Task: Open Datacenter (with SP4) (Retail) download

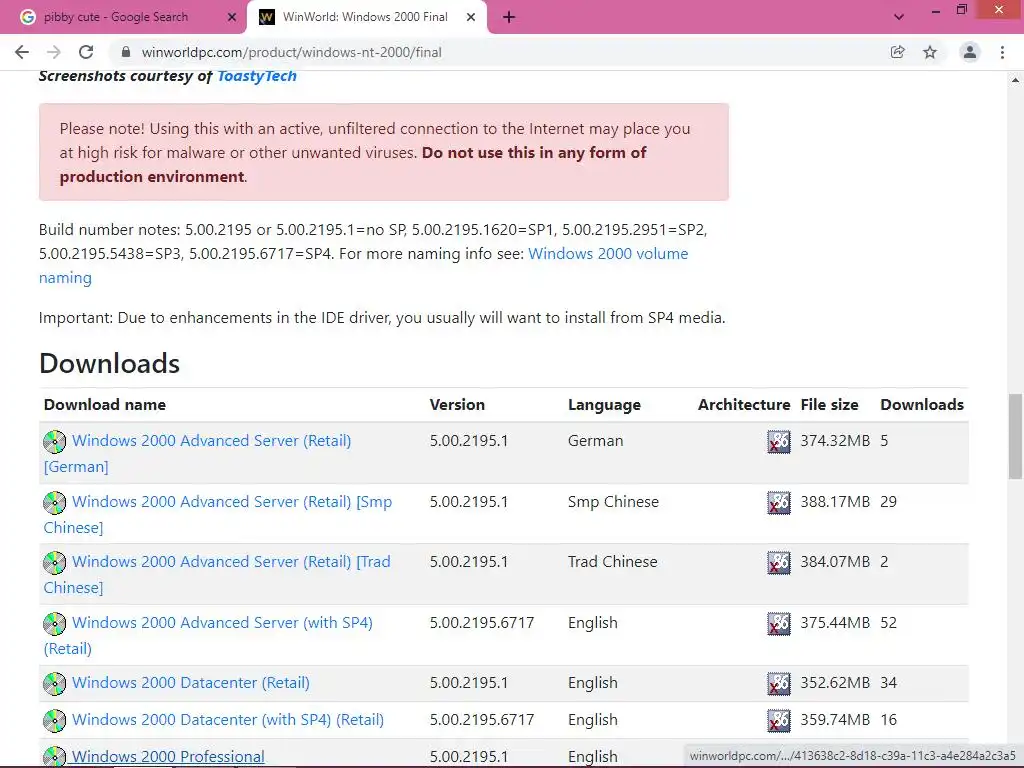Action: point(228,720)
